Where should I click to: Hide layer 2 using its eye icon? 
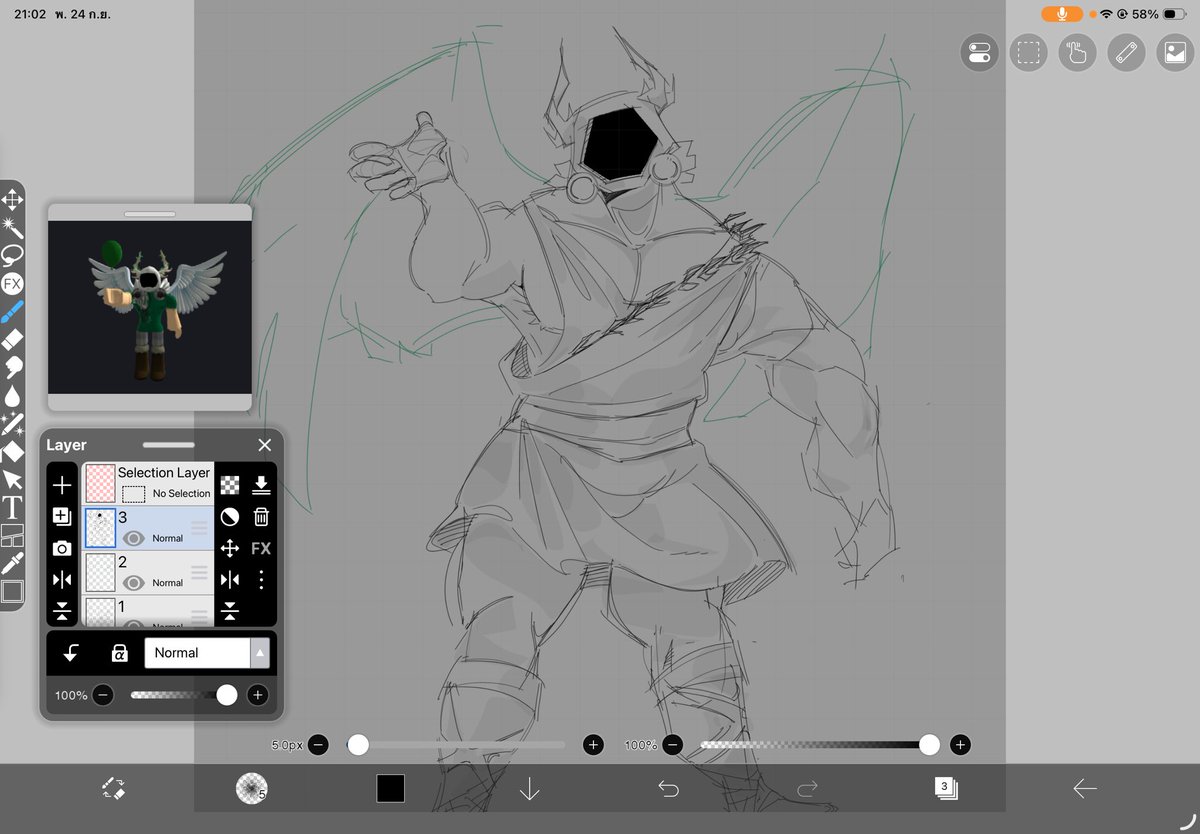(134, 582)
